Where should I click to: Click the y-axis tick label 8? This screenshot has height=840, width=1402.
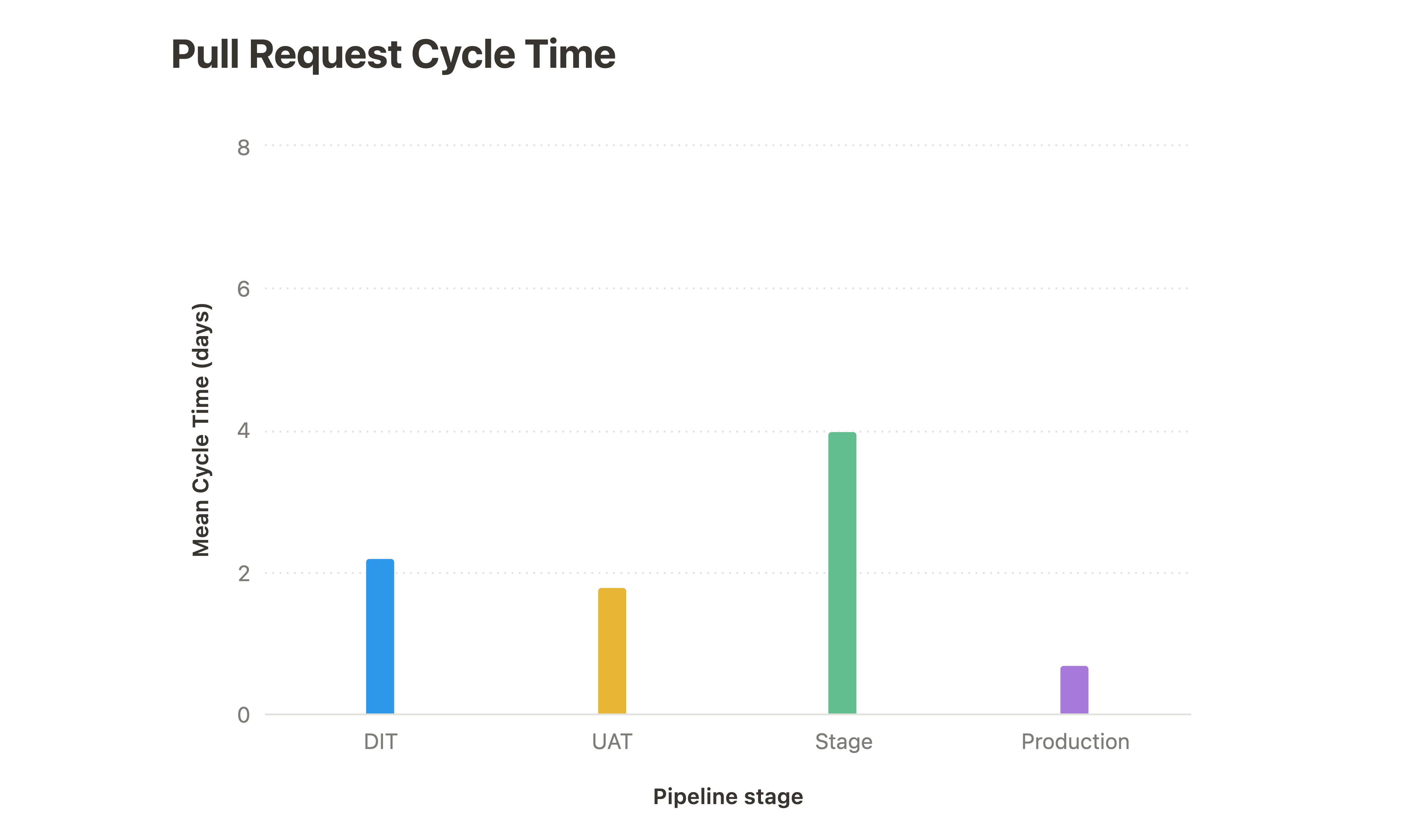[x=243, y=148]
